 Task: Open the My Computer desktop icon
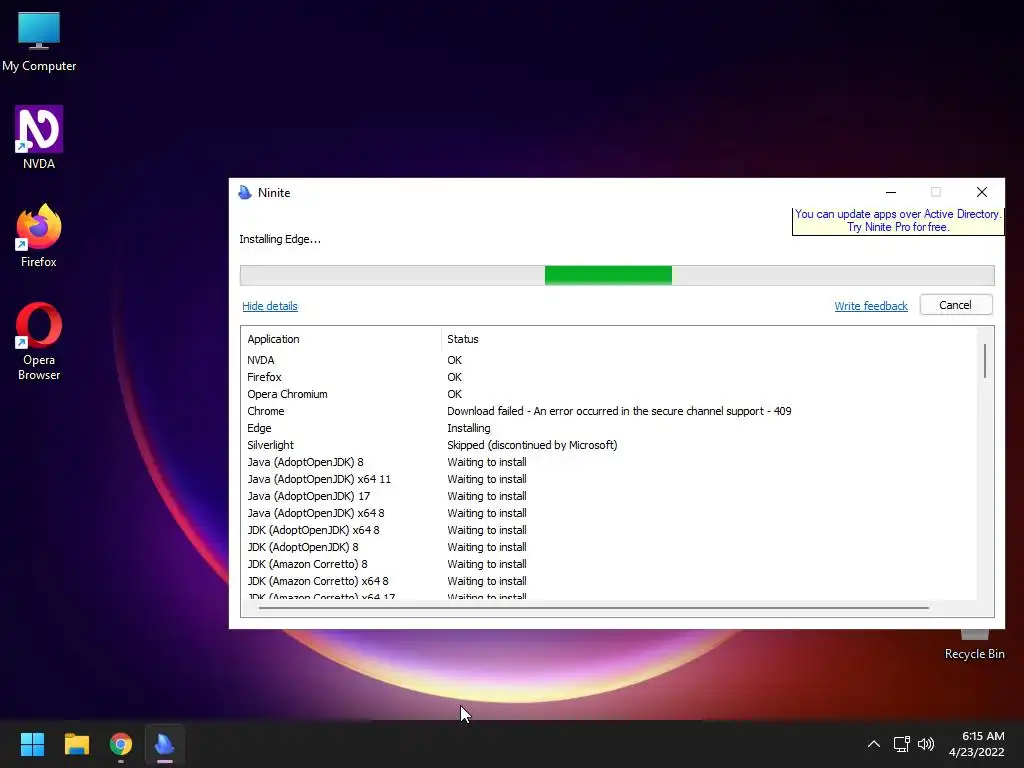(39, 42)
